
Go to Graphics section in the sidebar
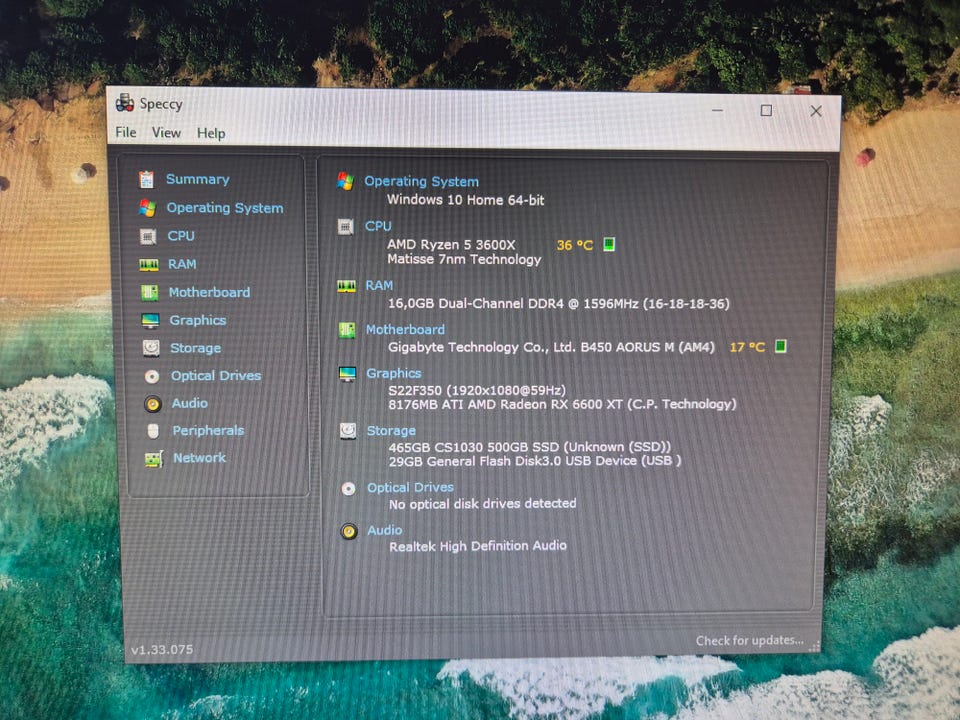pos(198,320)
